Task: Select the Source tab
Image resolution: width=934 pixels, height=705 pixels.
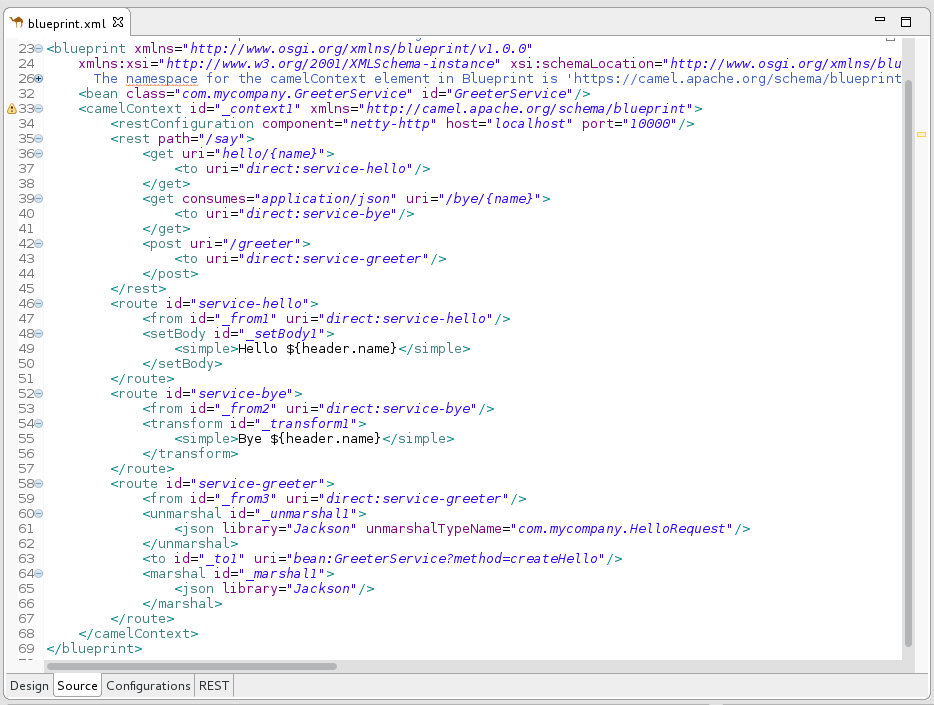Action: (77, 686)
